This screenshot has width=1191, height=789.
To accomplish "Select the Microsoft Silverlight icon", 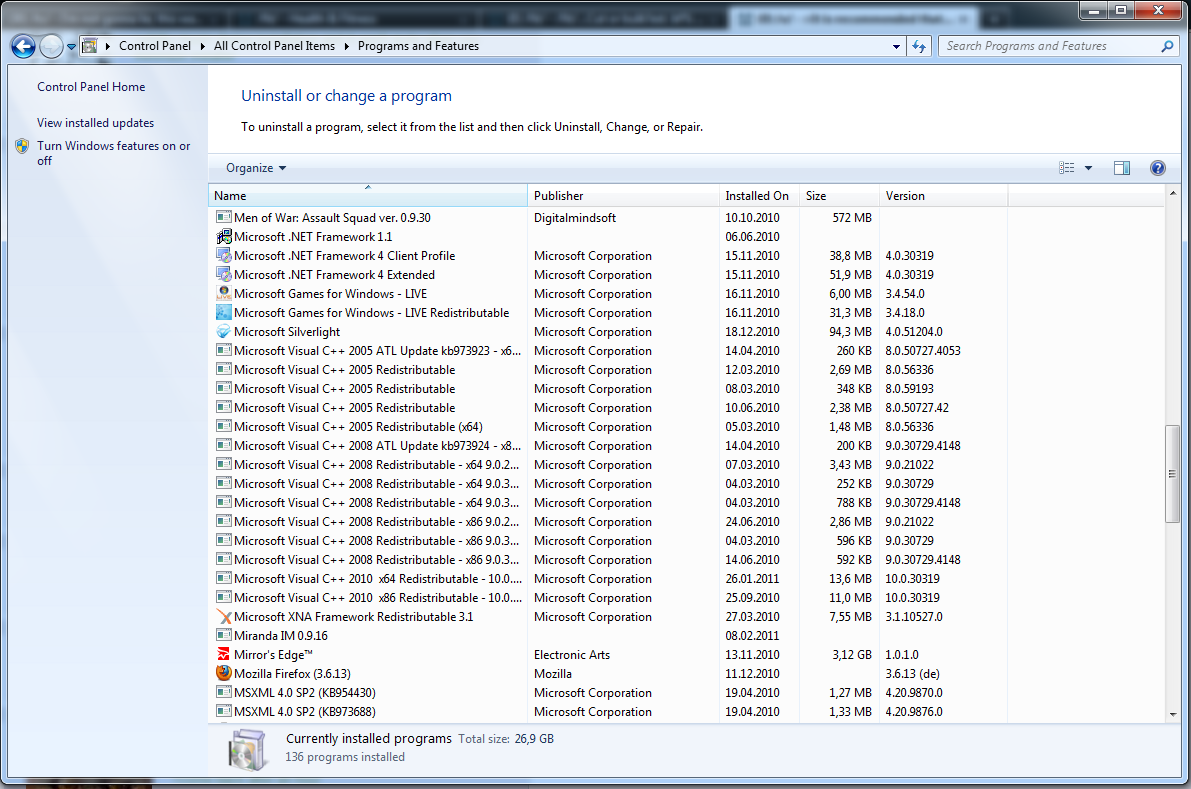I will coord(223,331).
